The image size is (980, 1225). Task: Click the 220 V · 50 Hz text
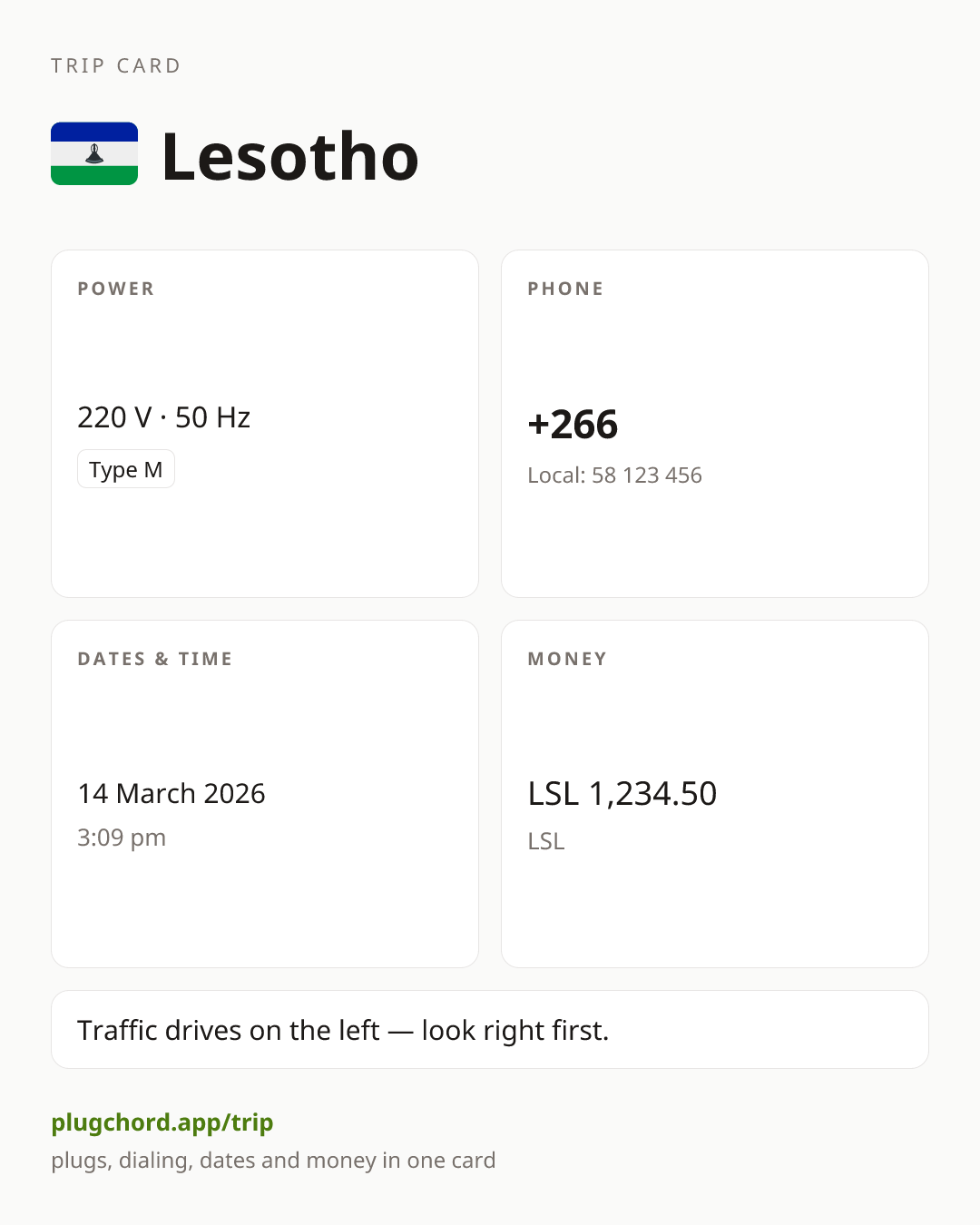(x=164, y=417)
